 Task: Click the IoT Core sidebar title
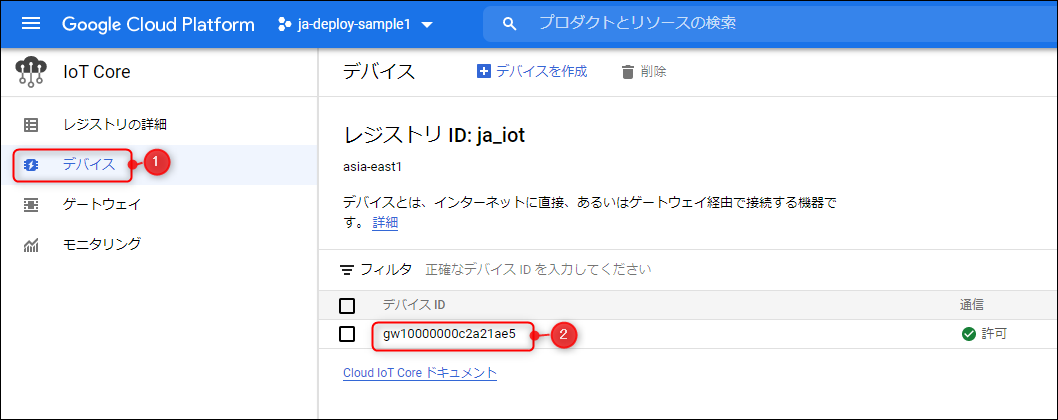[x=96, y=72]
